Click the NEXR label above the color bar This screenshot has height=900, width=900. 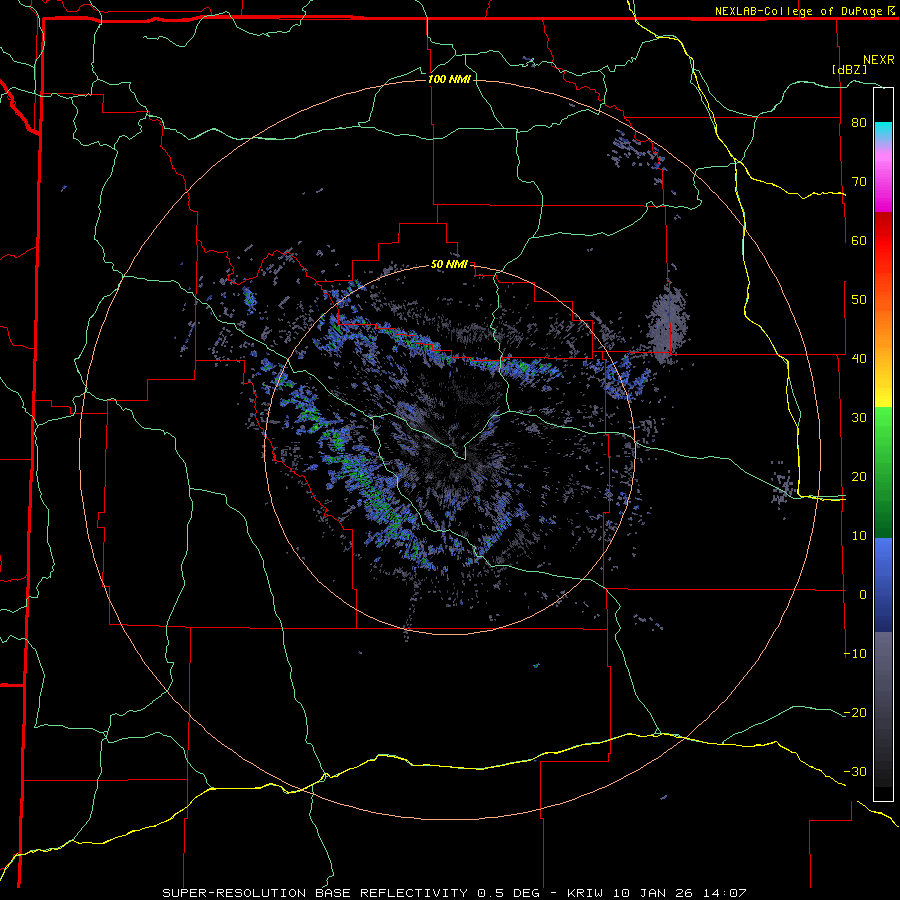(878, 60)
